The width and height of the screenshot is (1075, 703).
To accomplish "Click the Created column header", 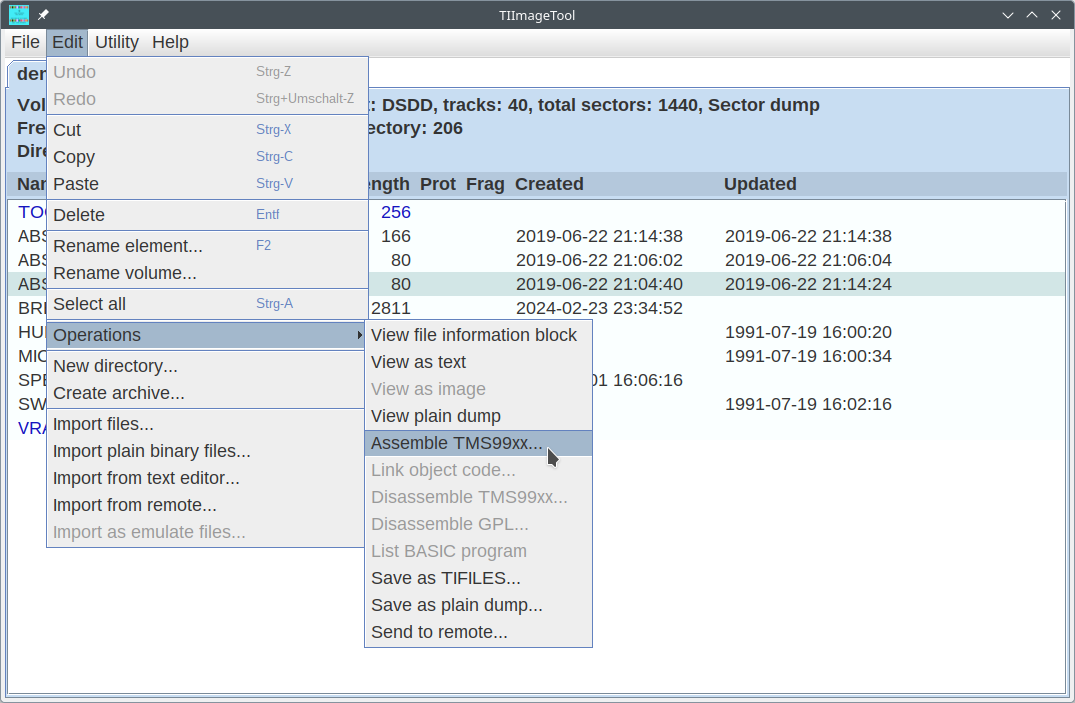I will [549, 184].
